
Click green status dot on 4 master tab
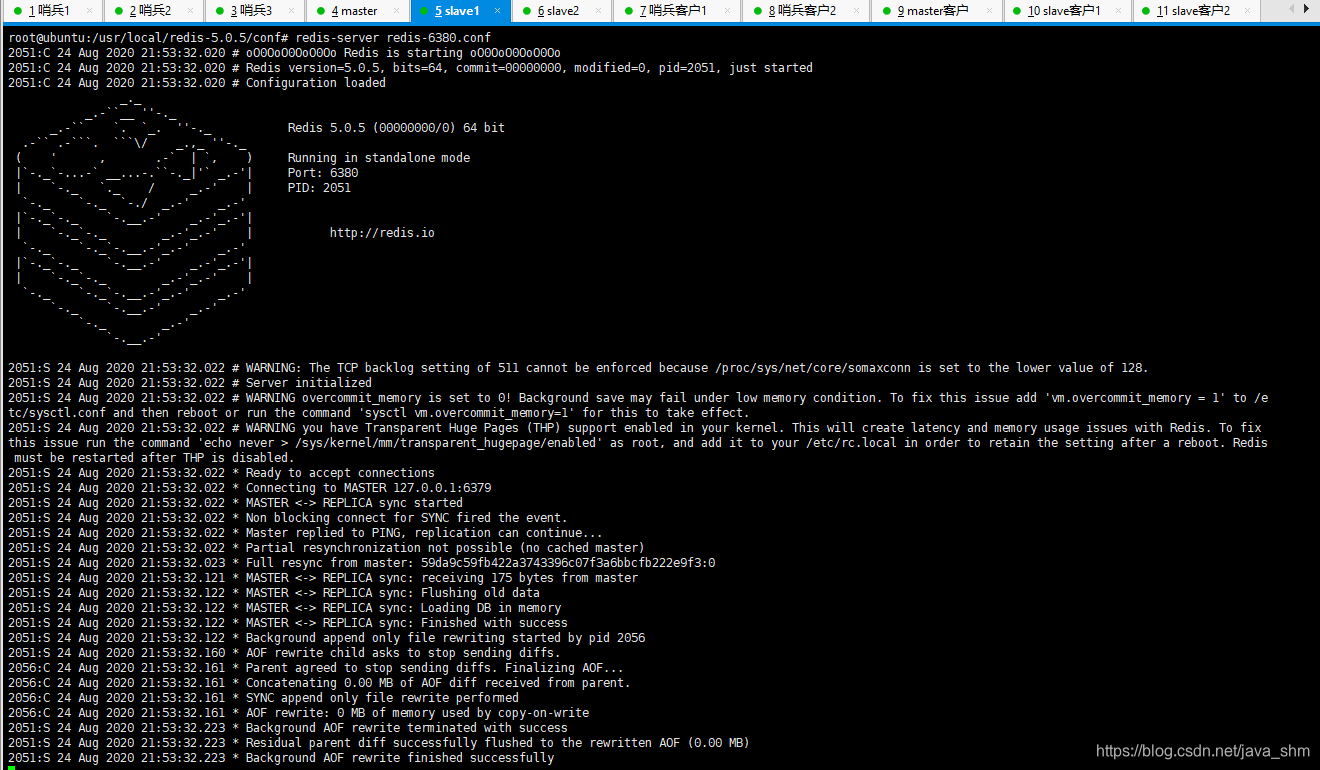point(320,11)
